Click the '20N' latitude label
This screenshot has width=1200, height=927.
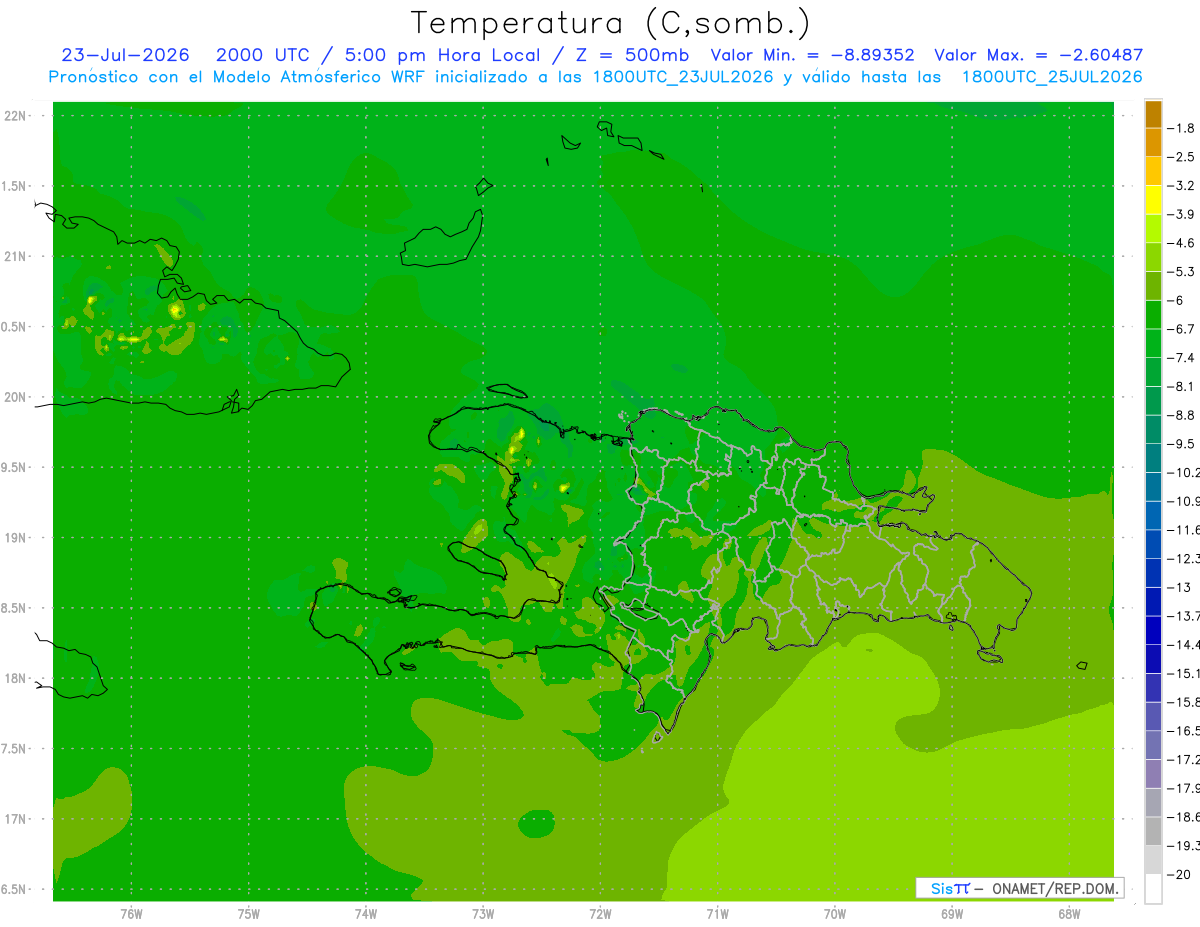pyautogui.click(x=15, y=397)
